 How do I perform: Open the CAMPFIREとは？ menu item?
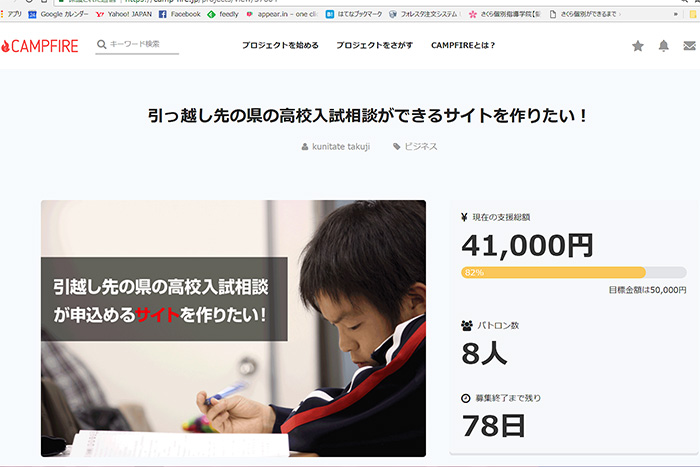(x=463, y=46)
